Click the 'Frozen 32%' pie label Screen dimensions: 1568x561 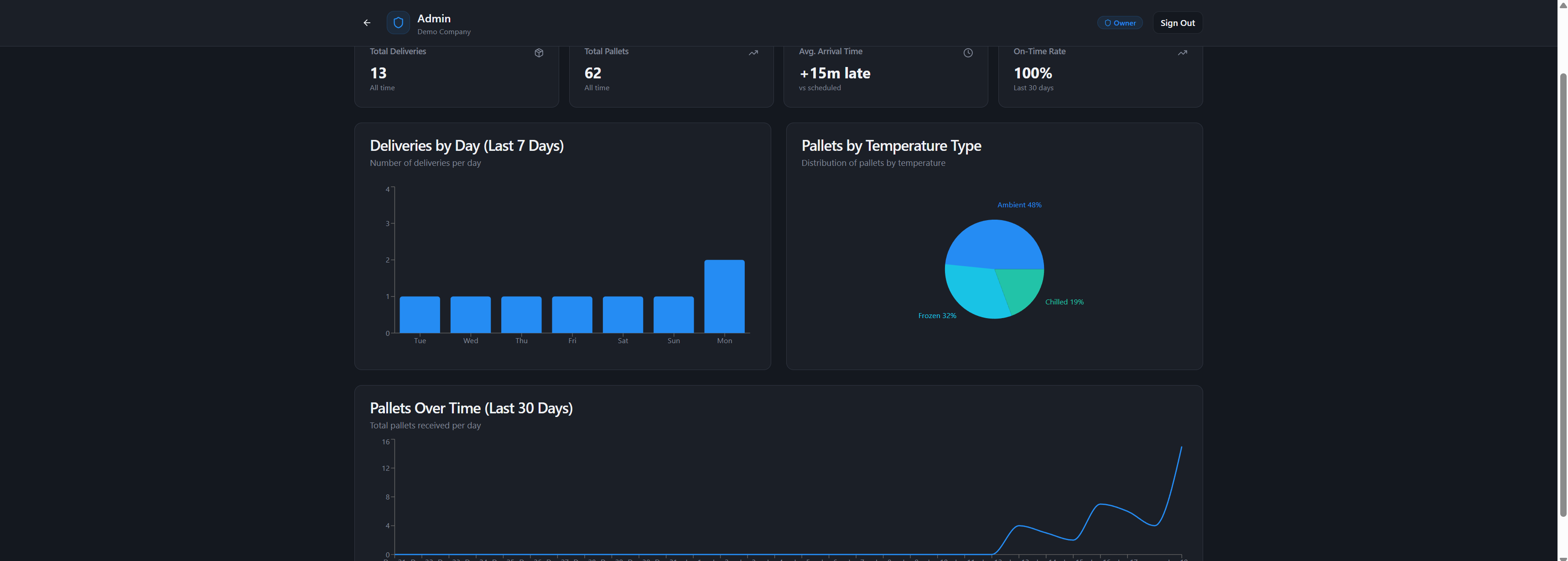[x=937, y=316]
